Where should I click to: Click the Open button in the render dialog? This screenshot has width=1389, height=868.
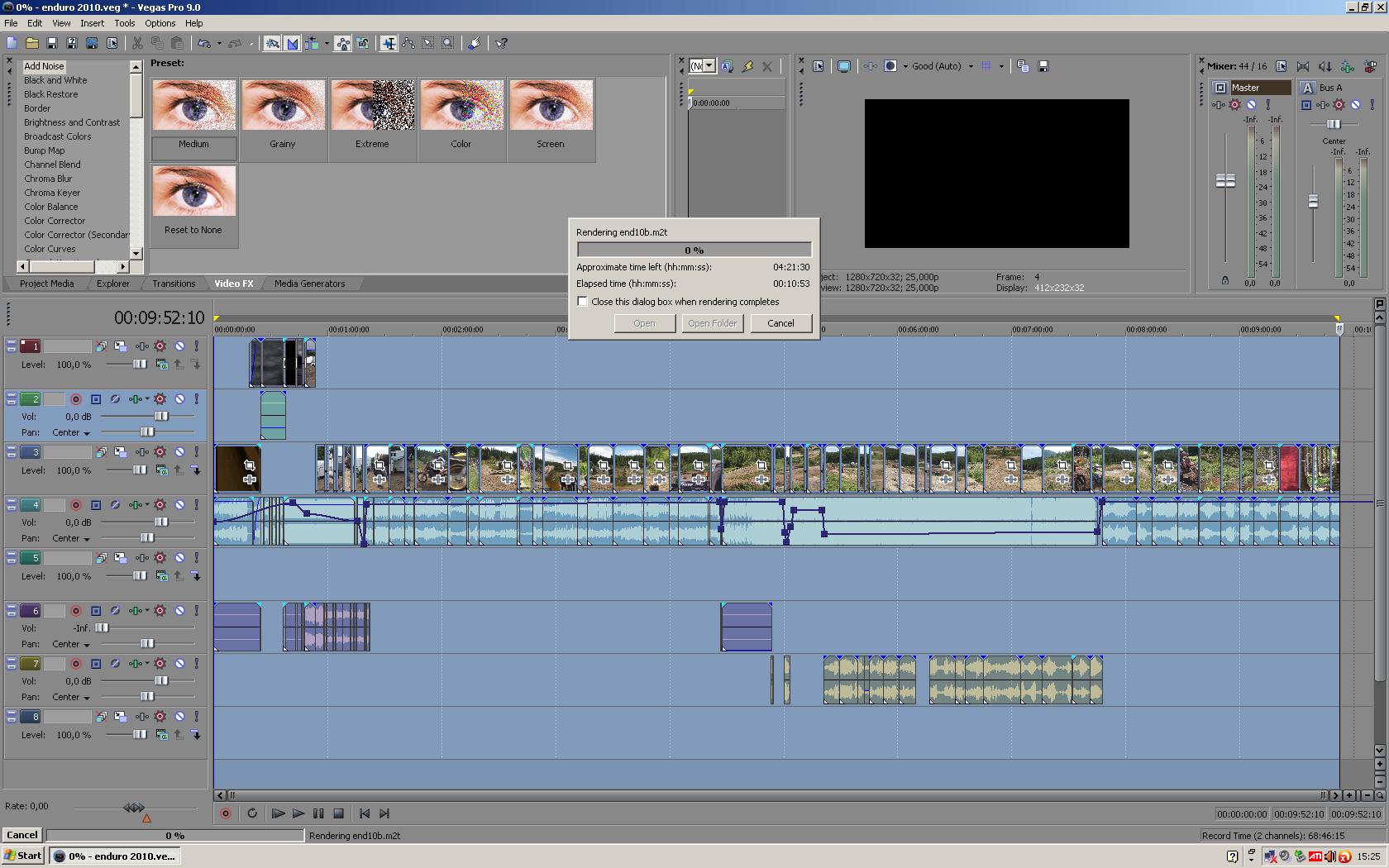coord(644,323)
